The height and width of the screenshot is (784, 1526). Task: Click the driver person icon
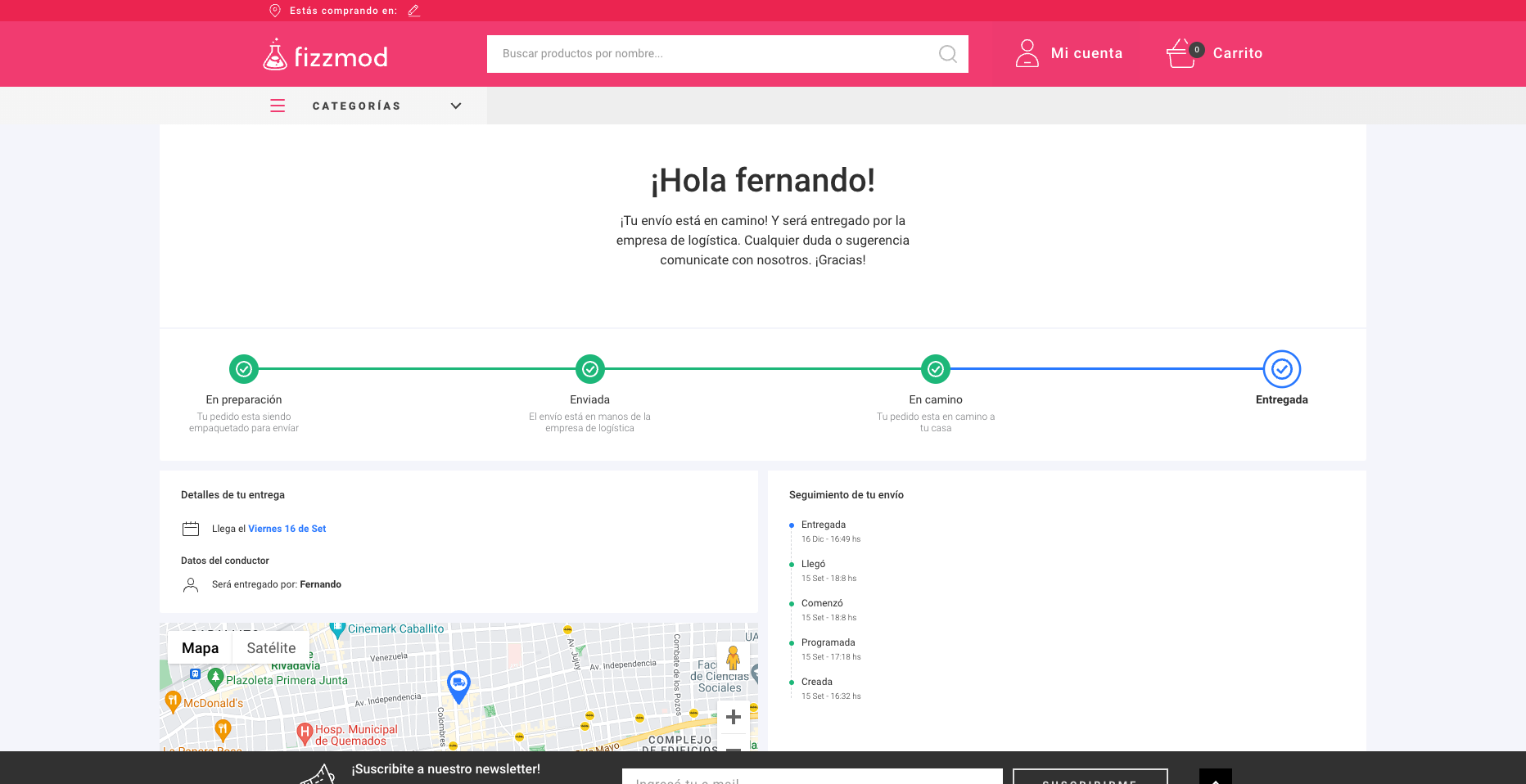(191, 584)
